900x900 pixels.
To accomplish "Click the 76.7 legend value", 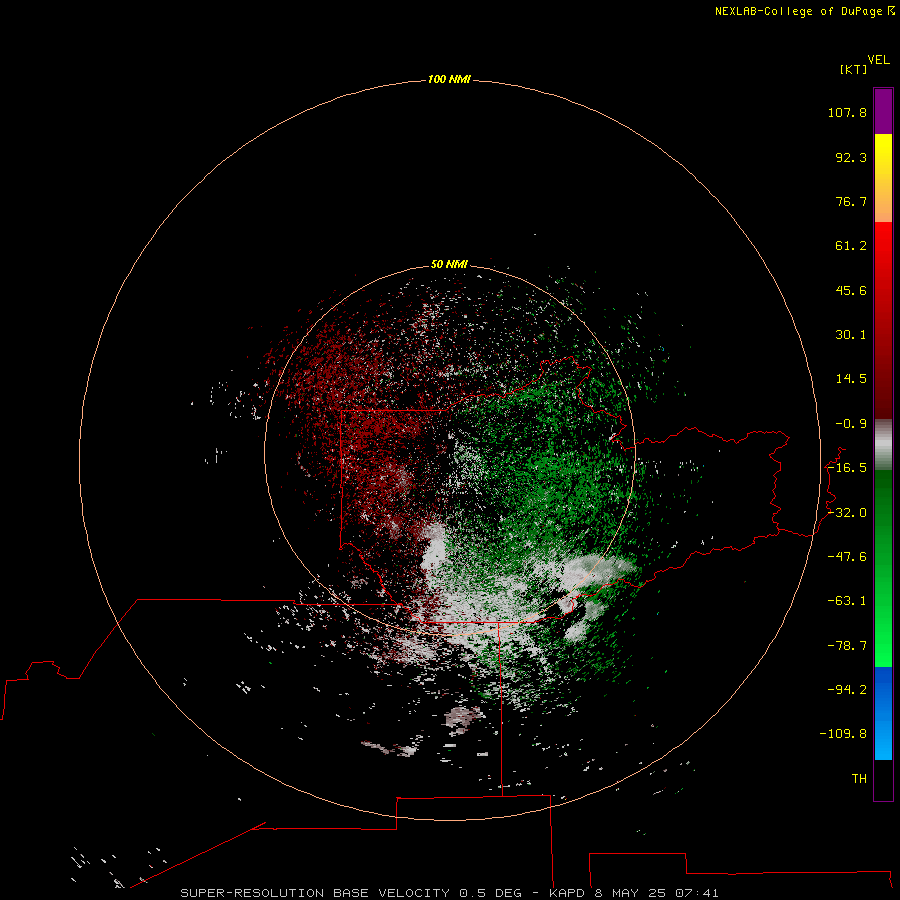I will coord(851,201).
